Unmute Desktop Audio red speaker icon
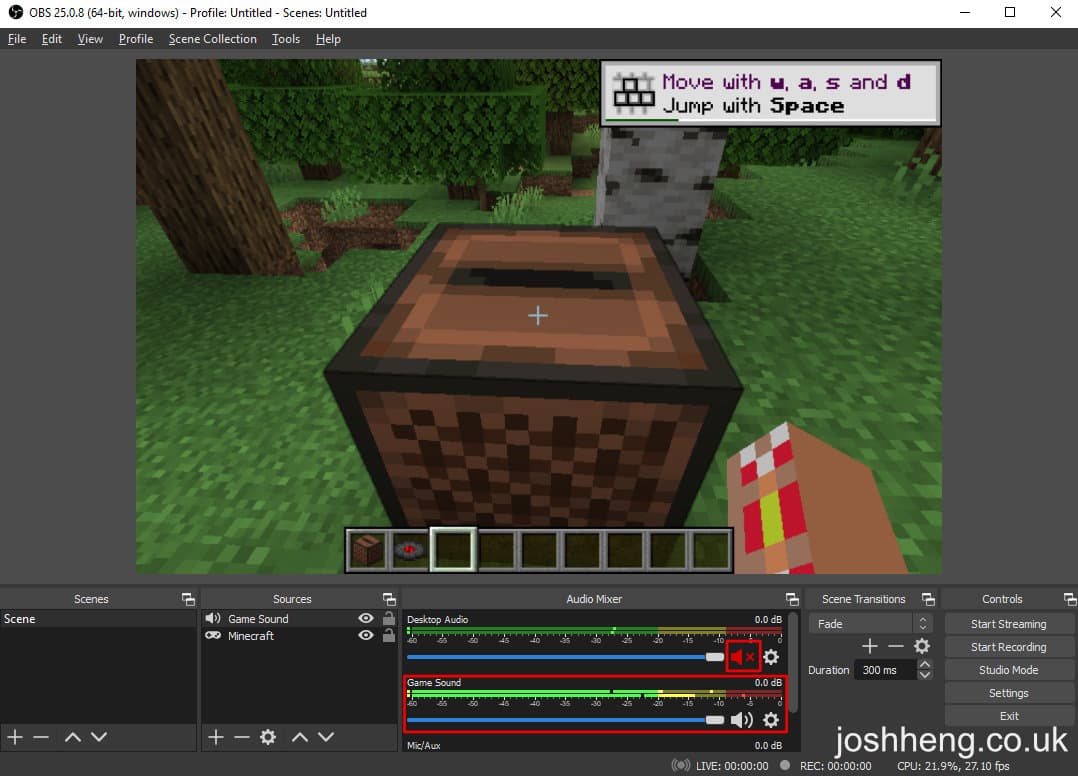 (x=742, y=657)
